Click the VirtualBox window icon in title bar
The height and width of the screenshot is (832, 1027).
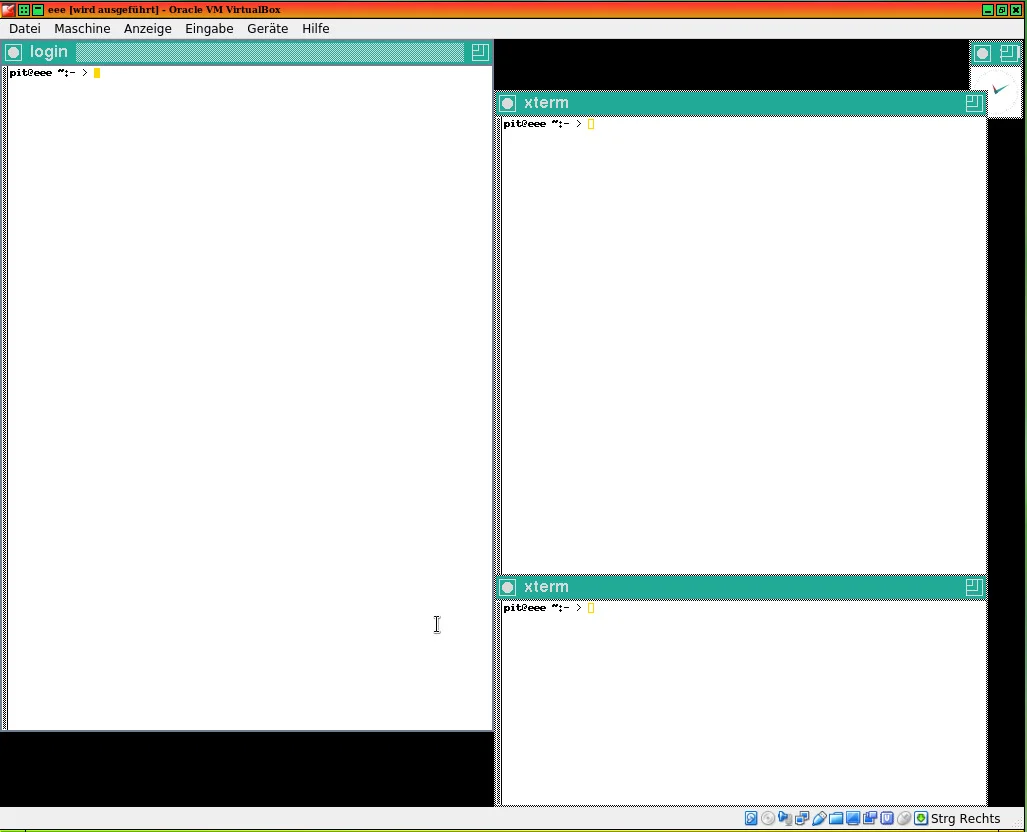click(8, 9)
